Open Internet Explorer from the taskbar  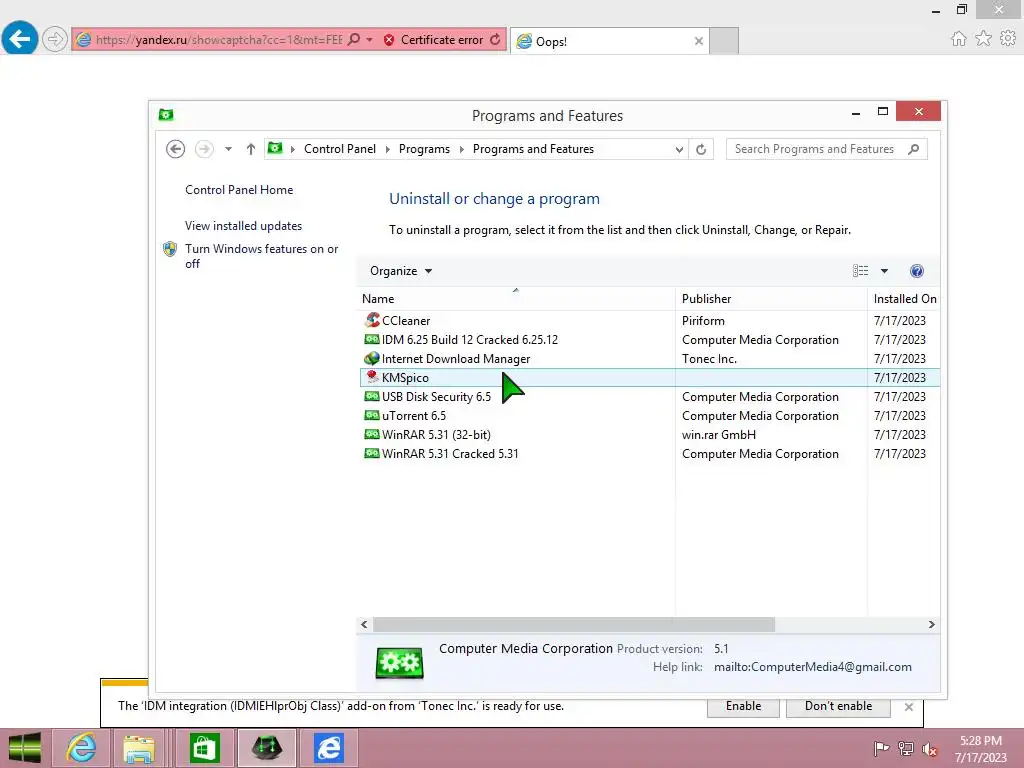click(81, 748)
